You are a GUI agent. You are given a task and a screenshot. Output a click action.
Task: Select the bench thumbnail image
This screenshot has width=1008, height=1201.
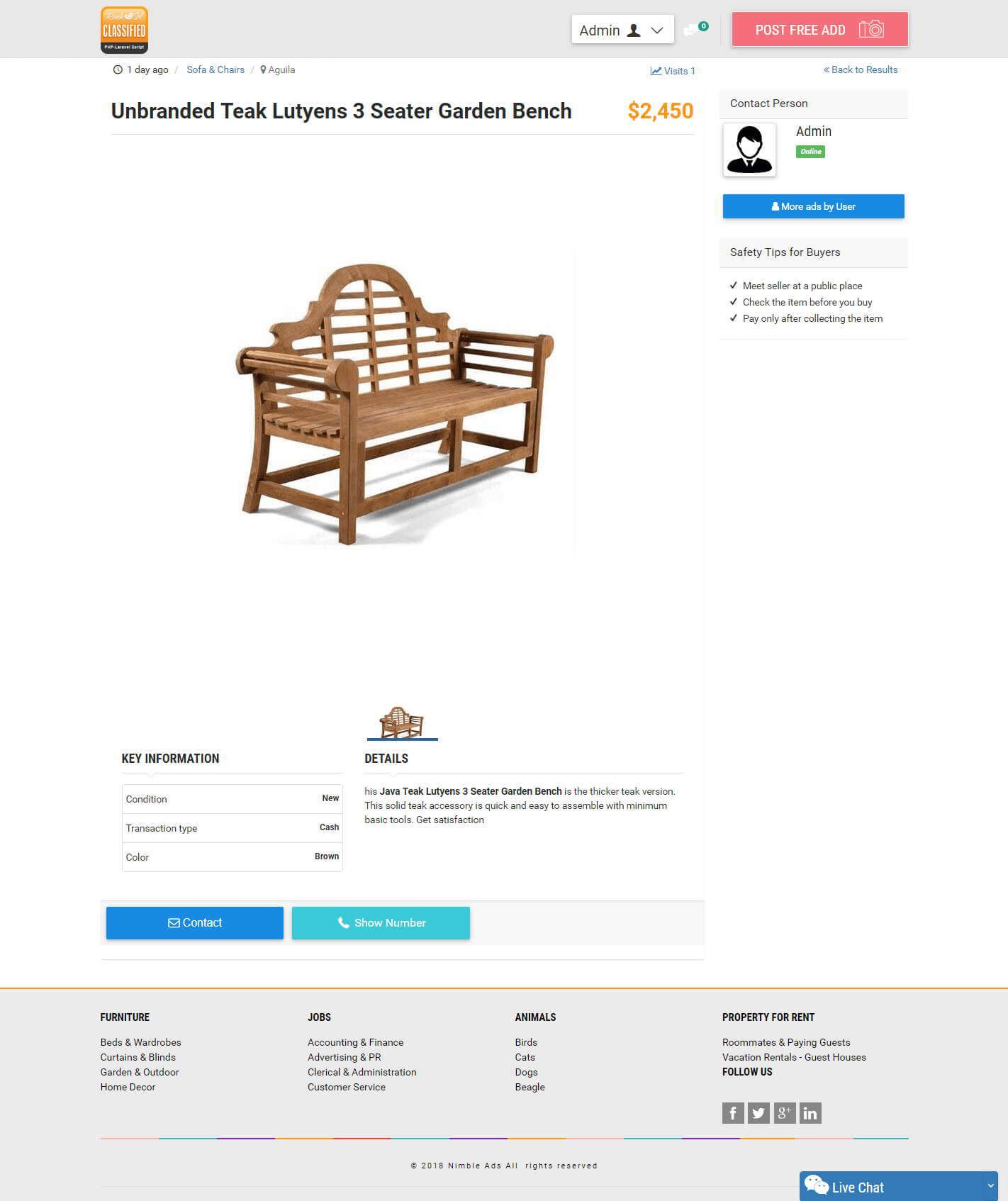coord(402,722)
